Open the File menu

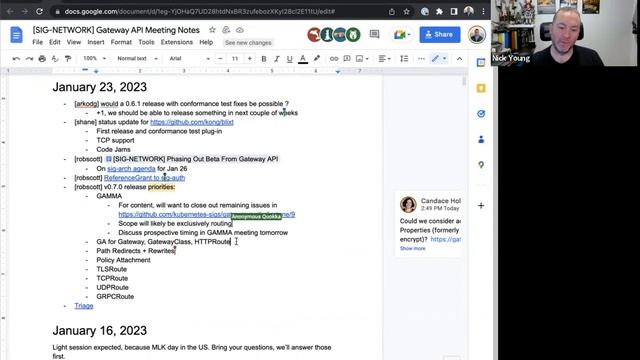tap(38, 42)
